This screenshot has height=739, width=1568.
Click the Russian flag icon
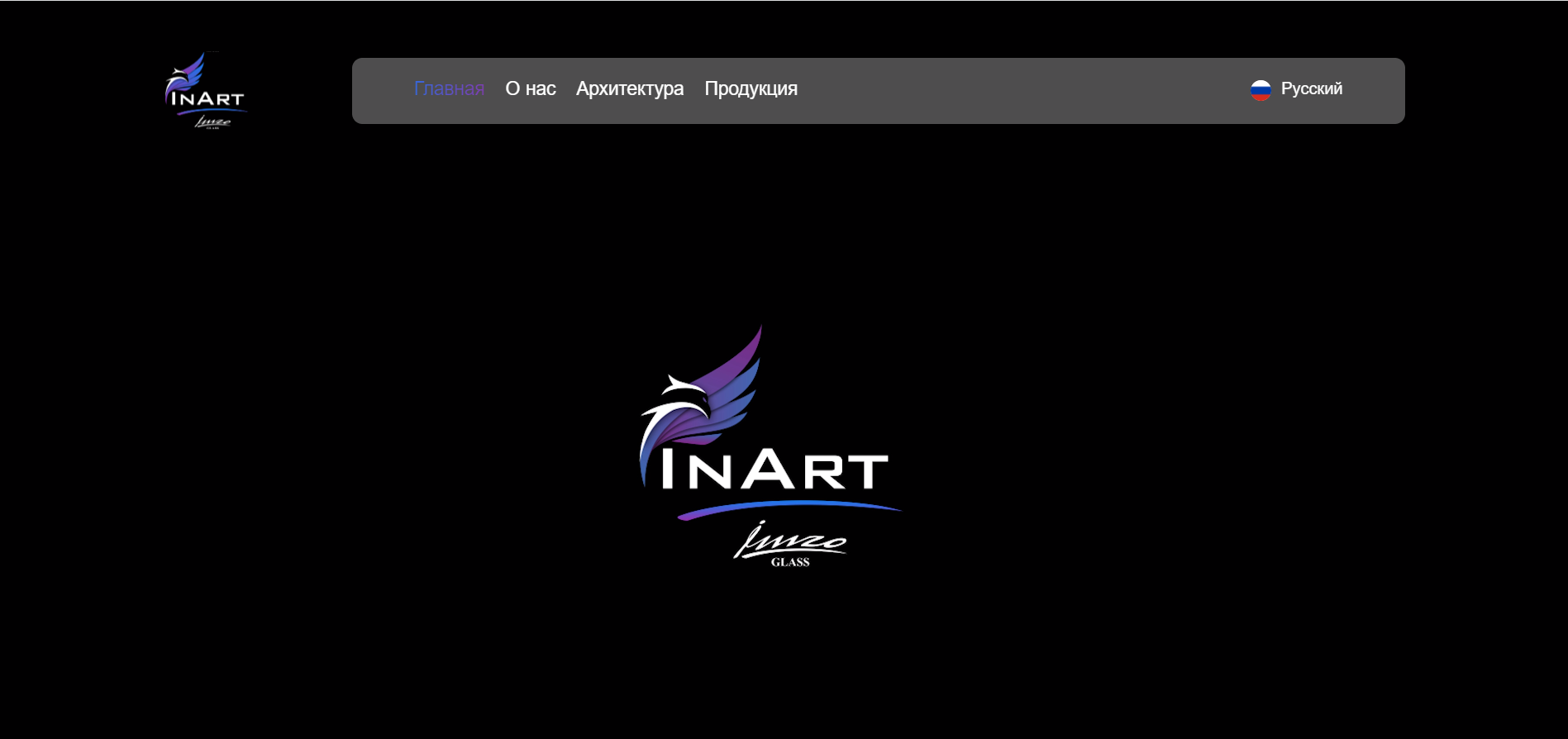[1261, 90]
